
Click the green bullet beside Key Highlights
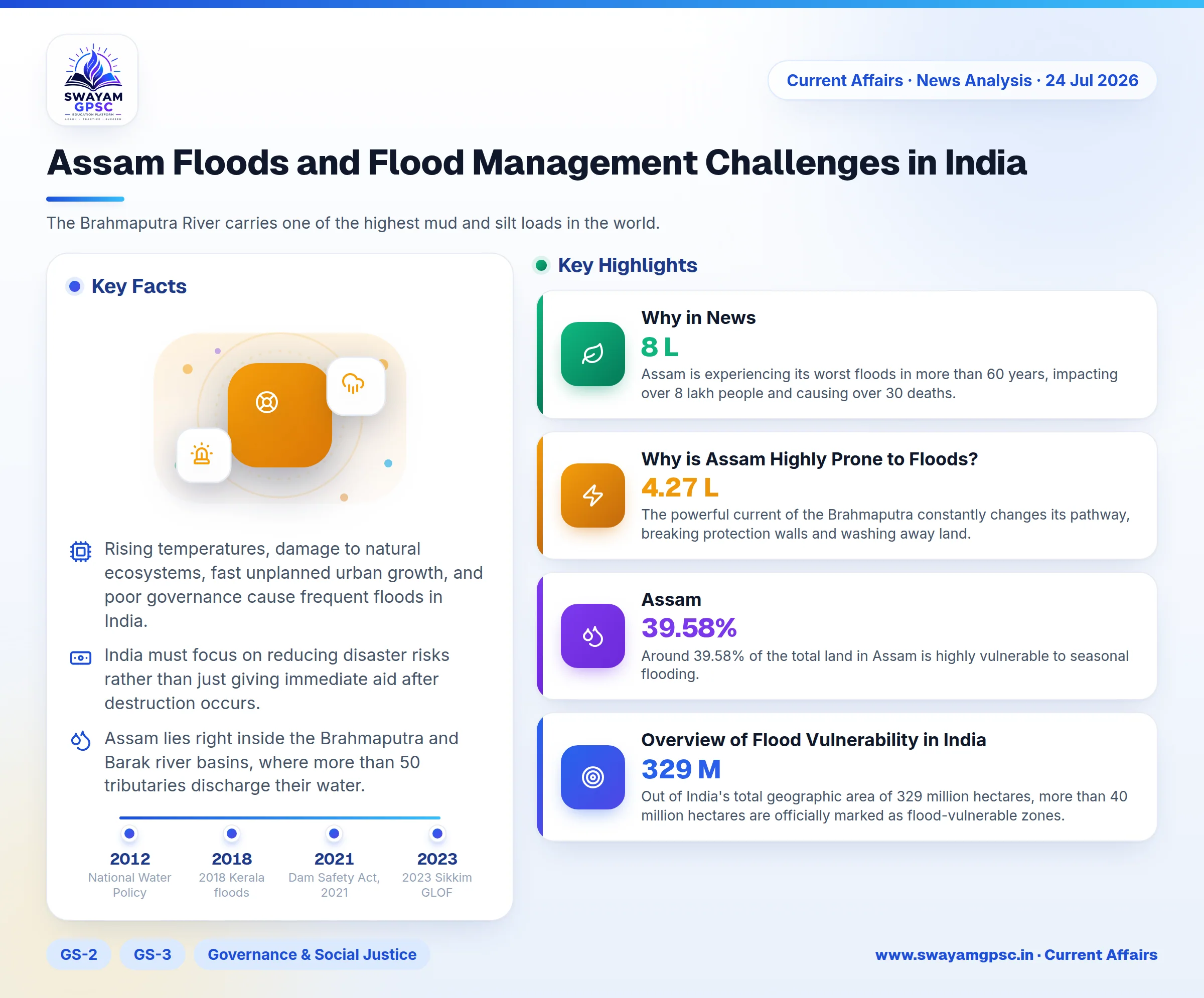pyautogui.click(x=541, y=265)
